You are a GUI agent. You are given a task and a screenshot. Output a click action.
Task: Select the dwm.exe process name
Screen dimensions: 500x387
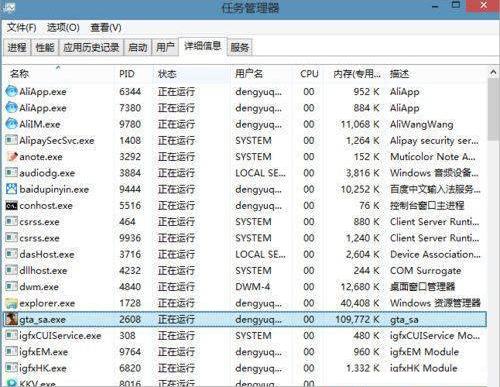click(39, 287)
